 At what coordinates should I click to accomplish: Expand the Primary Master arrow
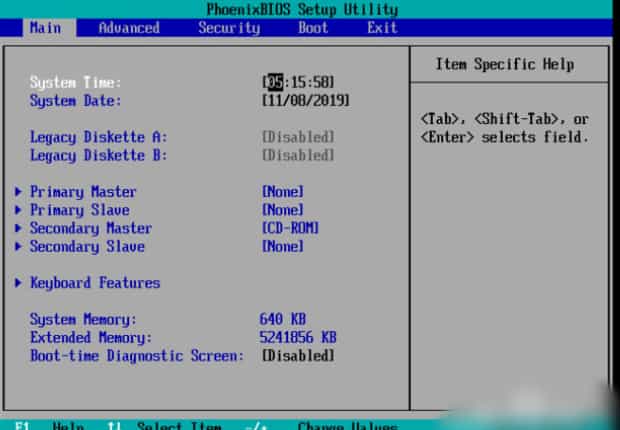point(18,192)
